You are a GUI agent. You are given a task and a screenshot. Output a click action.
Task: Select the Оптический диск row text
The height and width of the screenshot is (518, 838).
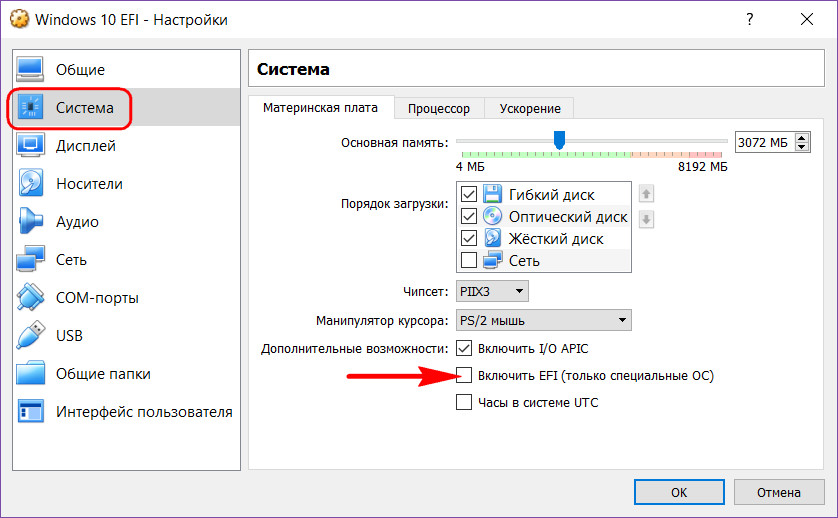pyautogui.click(x=568, y=217)
